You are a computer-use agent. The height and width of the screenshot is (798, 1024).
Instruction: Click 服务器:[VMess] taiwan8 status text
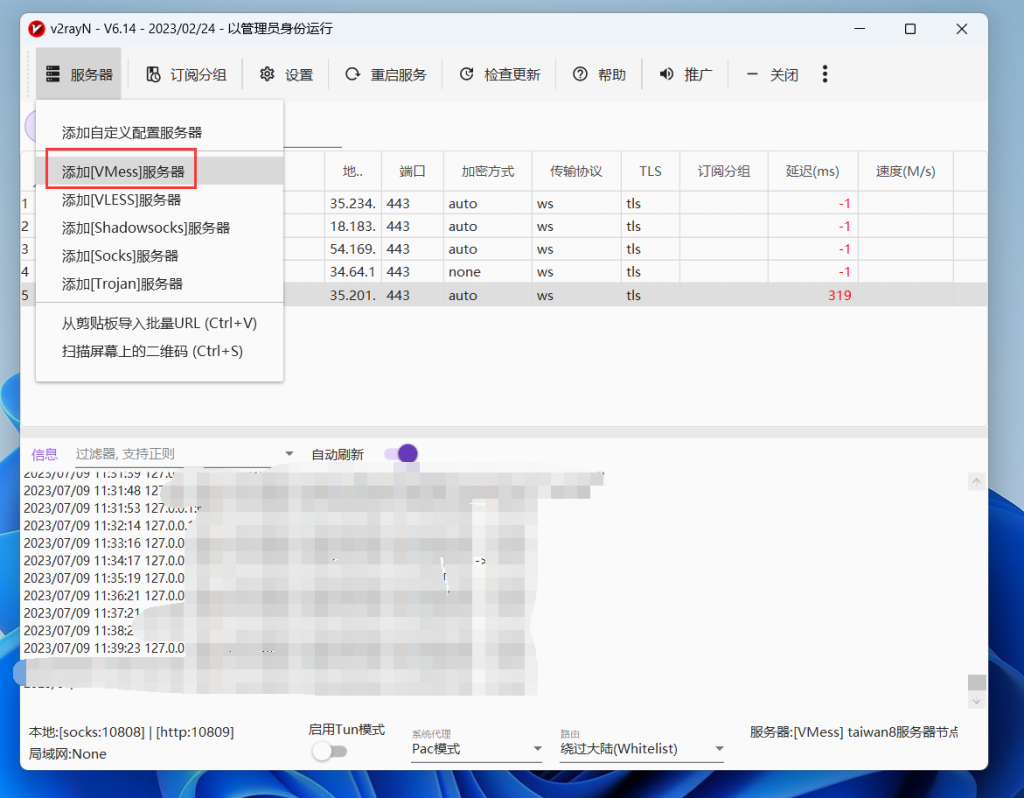[854, 732]
